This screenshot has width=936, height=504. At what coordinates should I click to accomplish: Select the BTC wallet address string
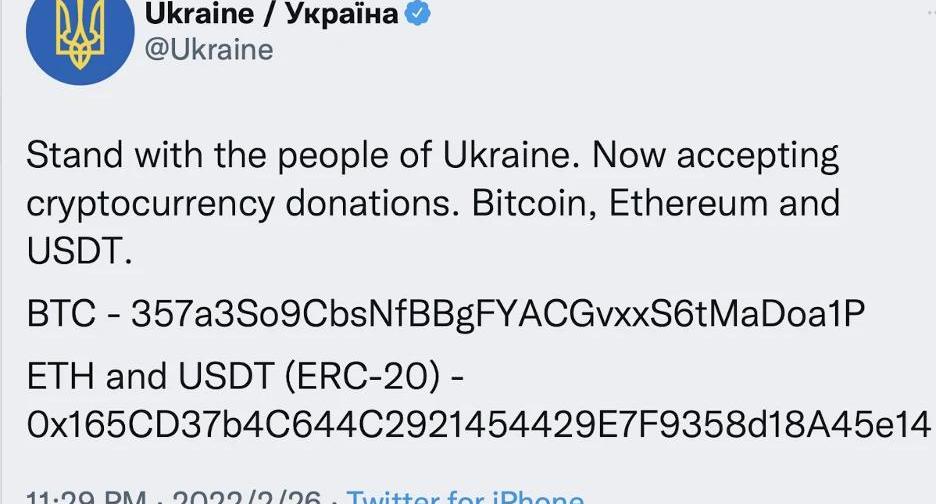pos(497,313)
